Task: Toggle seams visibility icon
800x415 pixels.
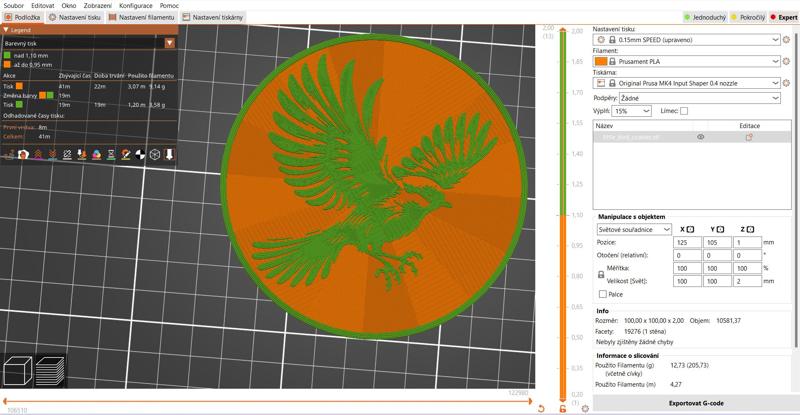Action: [x=67, y=154]
